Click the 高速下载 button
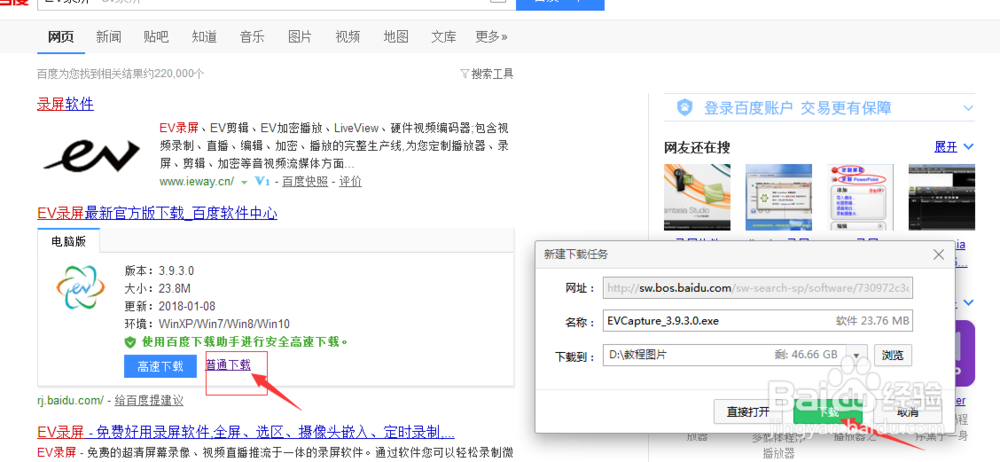Screen dimensions: 1000x462 [160, 366]
